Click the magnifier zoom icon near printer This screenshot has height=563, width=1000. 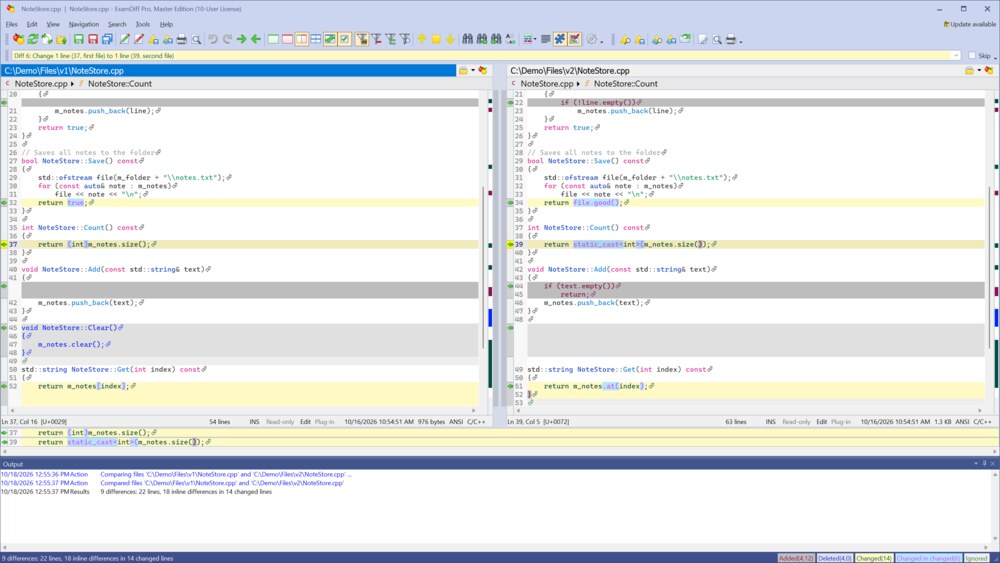click(x=717, y=40)
